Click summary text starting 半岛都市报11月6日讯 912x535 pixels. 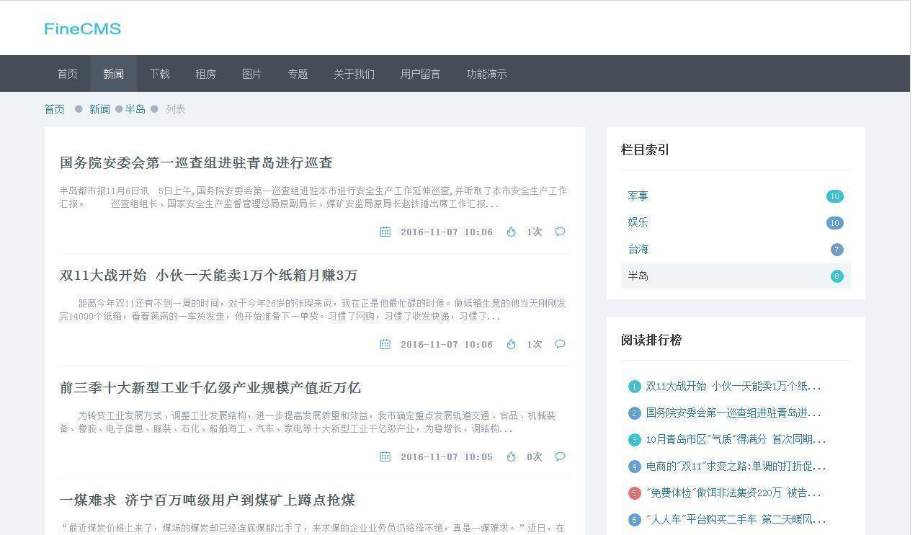(313, 197)
